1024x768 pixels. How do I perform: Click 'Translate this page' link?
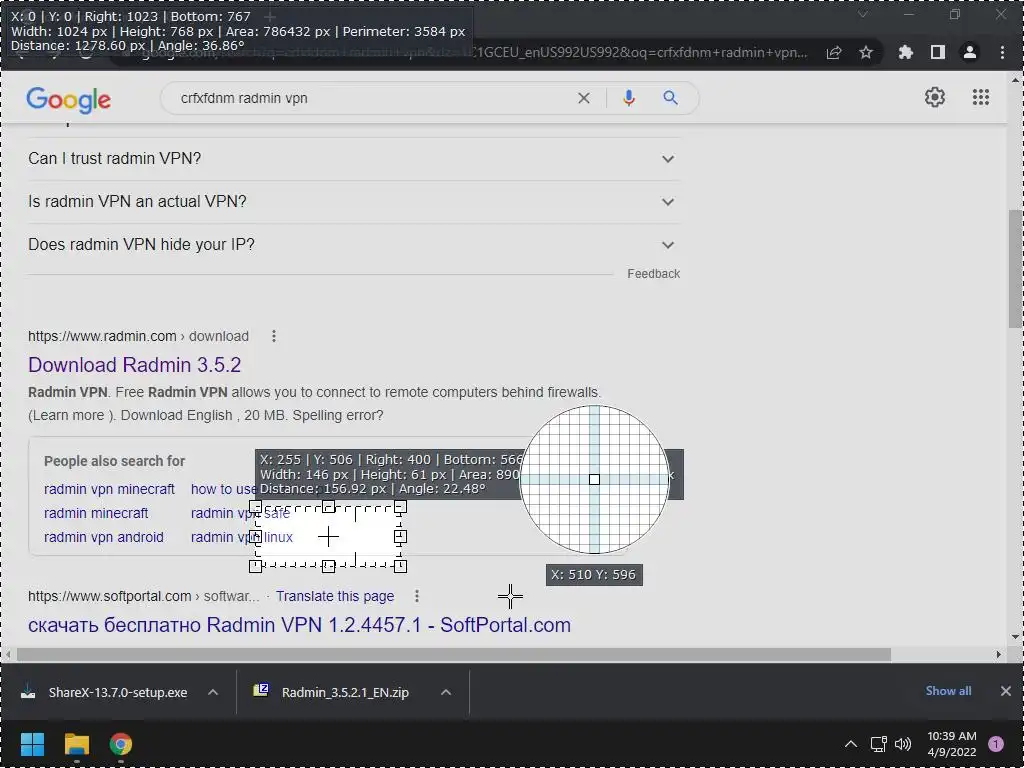(x=335, y=596)
